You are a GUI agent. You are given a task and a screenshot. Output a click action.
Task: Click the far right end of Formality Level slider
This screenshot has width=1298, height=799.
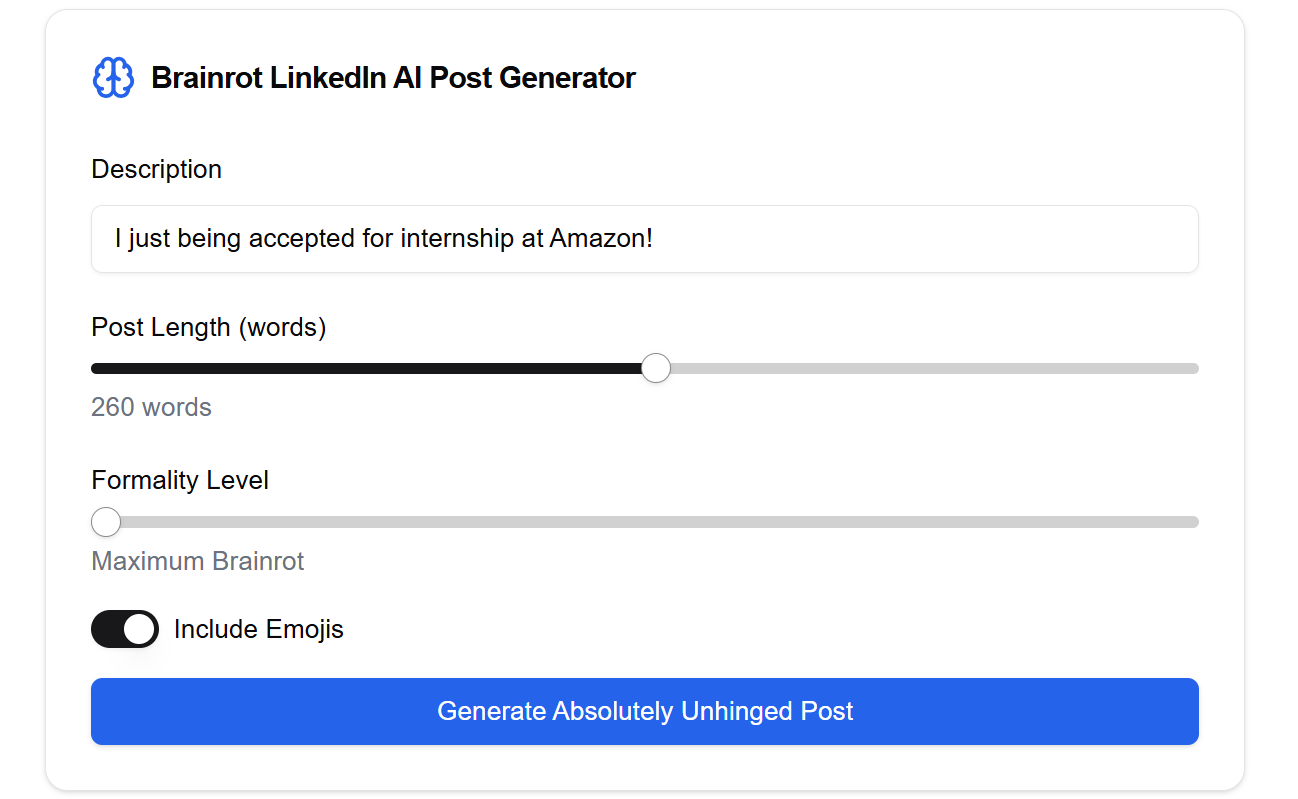click(1192, 522)
